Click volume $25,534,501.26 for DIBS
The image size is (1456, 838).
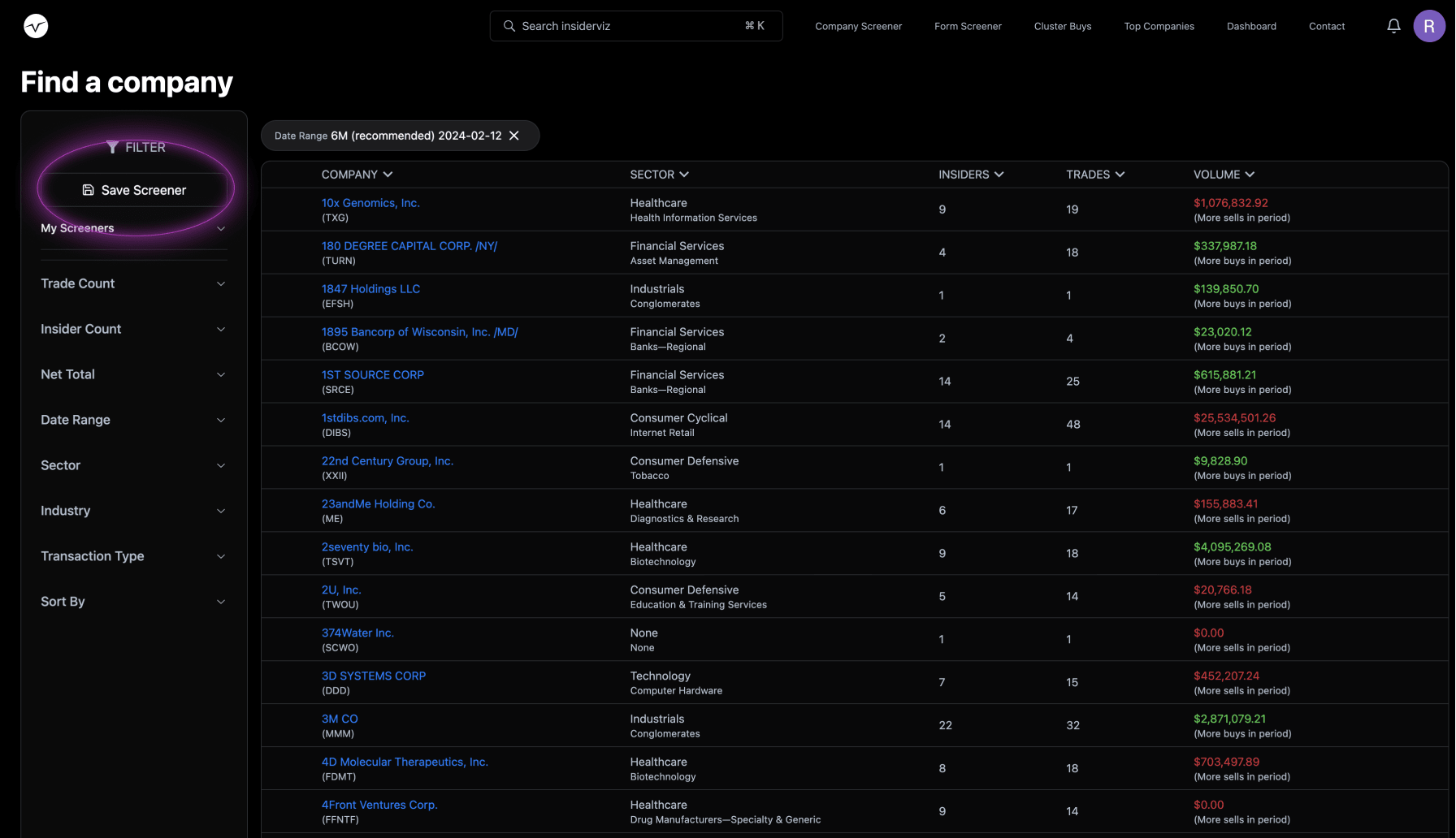click(x=1234, y=418)
